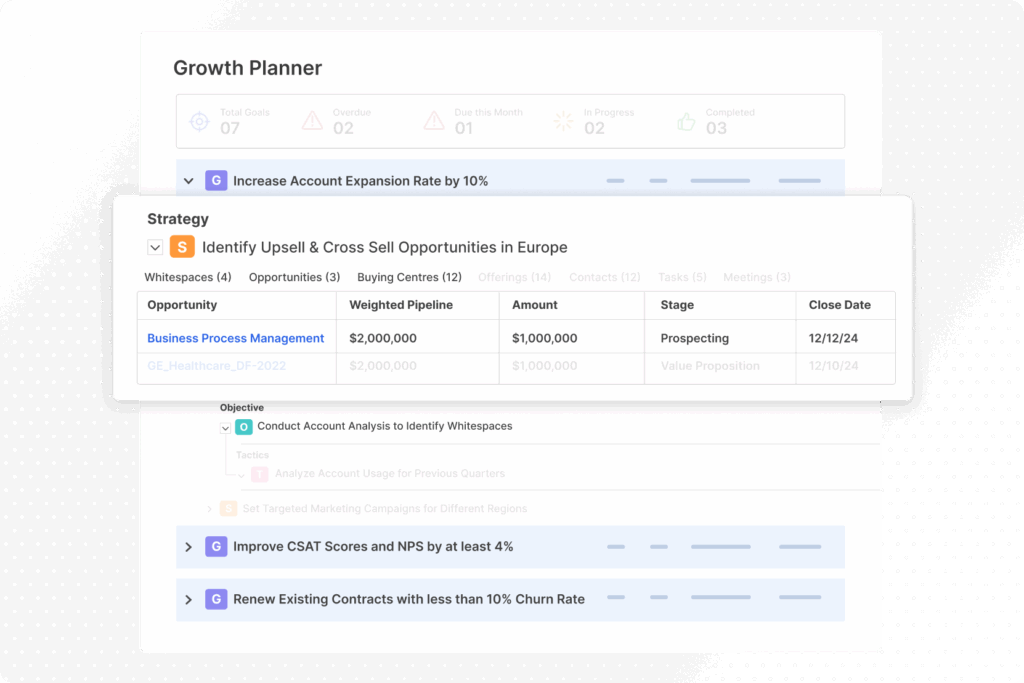Click the Total Goals target icon
Image resolution: width=1024 pixels, height=683 pixels.
199,121
